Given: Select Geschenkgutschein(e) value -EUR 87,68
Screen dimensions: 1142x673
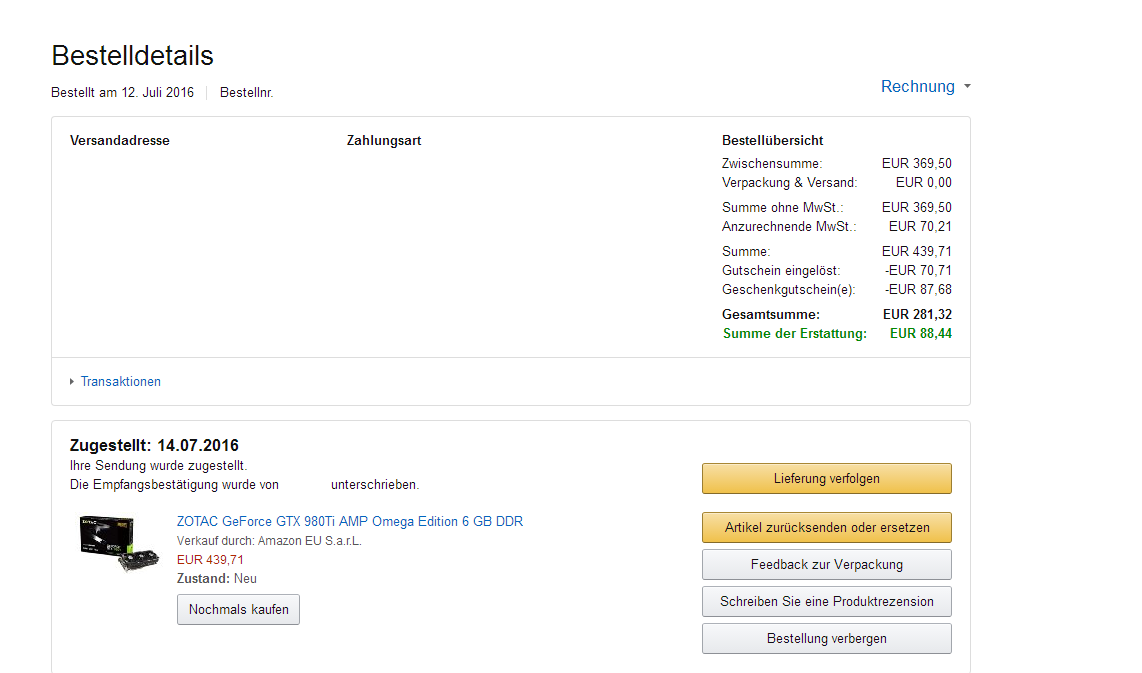Looking at the screenshot, I should (918, 289).
